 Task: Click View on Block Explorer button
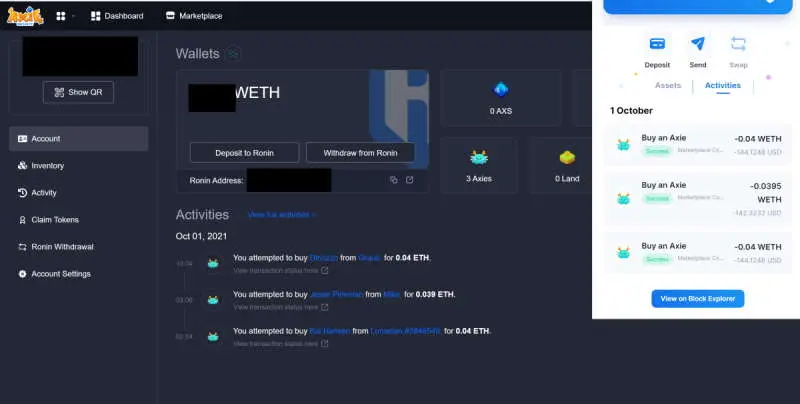pyautogui.click(x=698, y=299)
